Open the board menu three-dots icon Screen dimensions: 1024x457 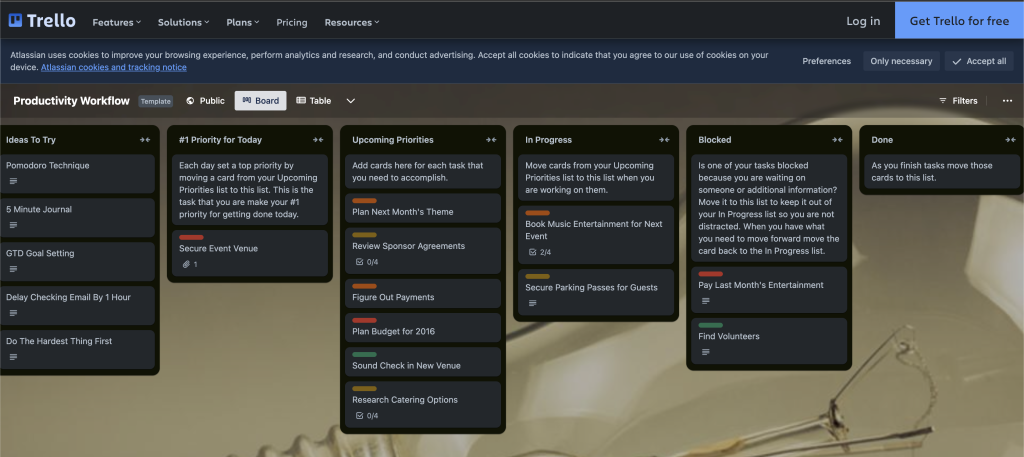click(1007, 101)
